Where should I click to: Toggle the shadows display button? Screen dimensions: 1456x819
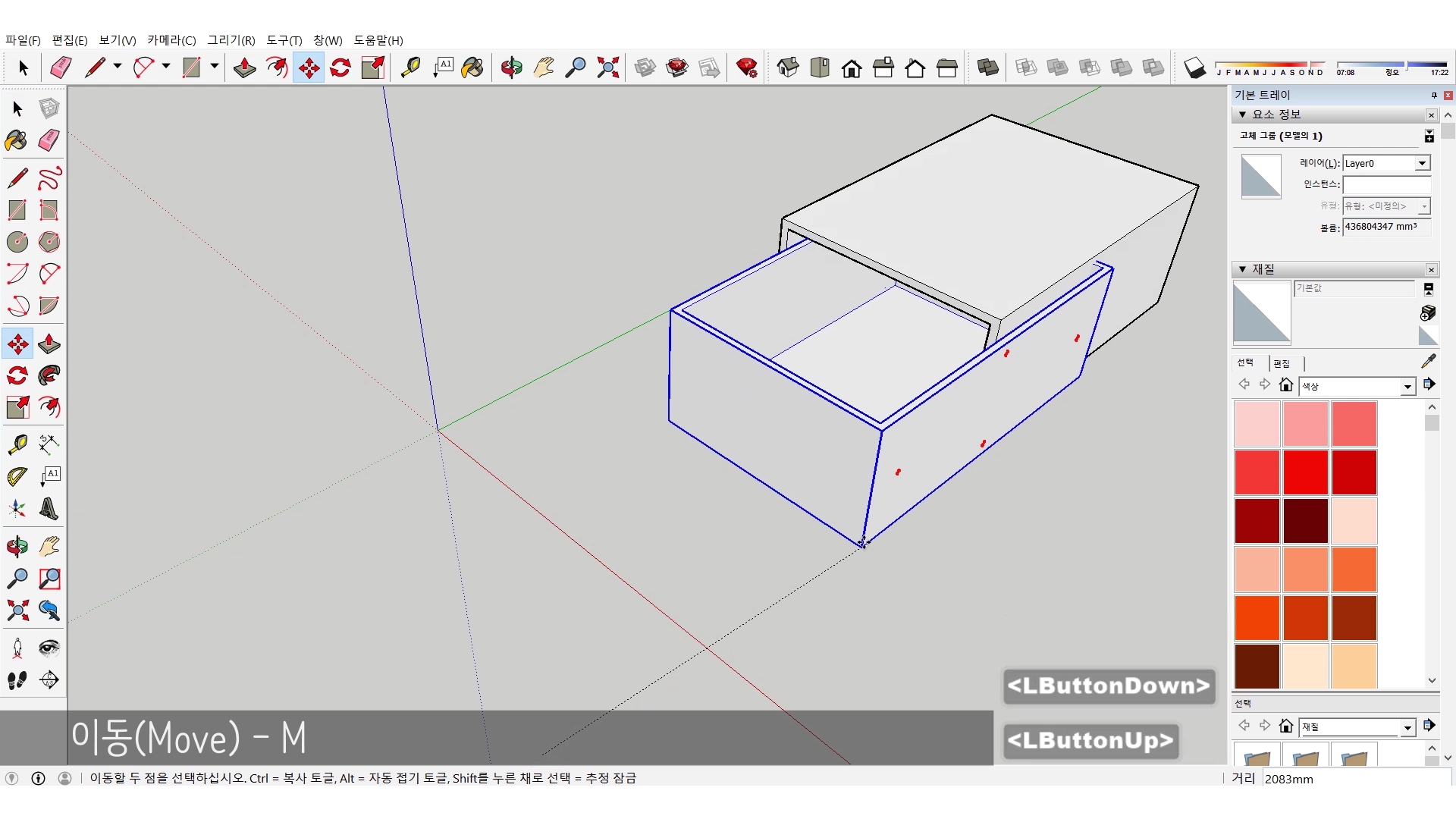click(1194, 67)
